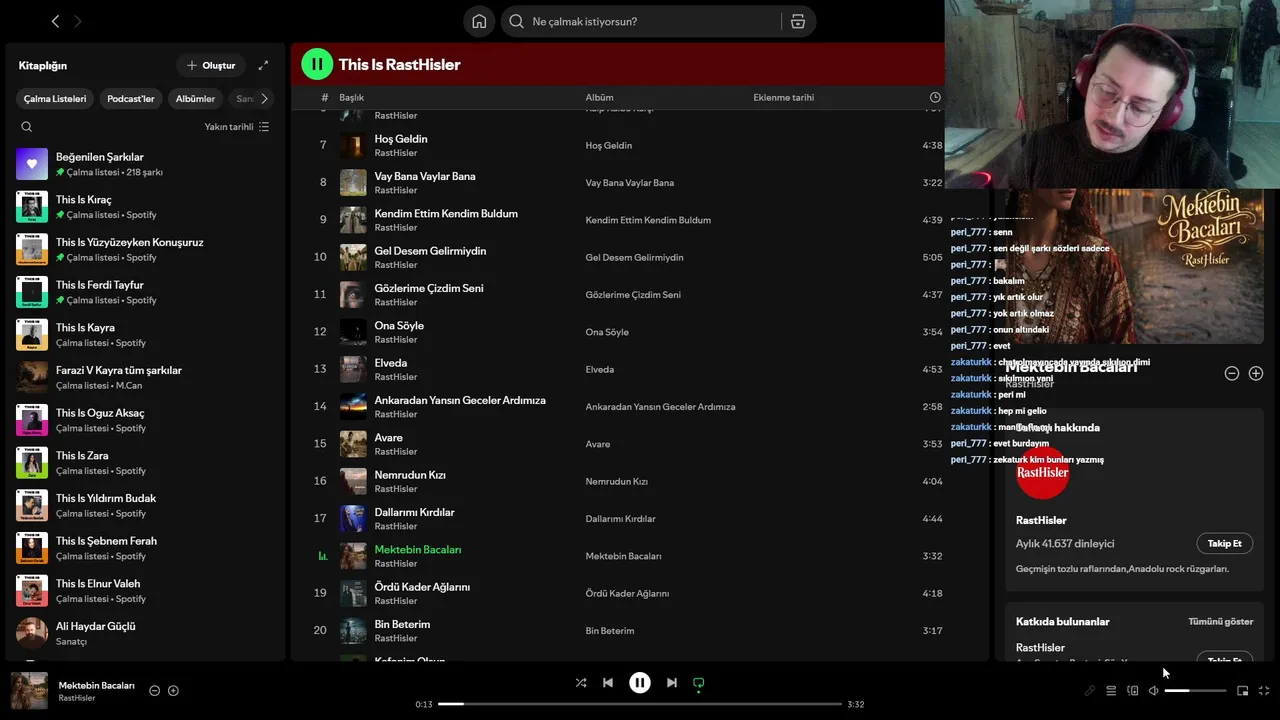This screenshot has height=720, width=1280.
Task: Open the Home page icon
Action: pos(479,21)
